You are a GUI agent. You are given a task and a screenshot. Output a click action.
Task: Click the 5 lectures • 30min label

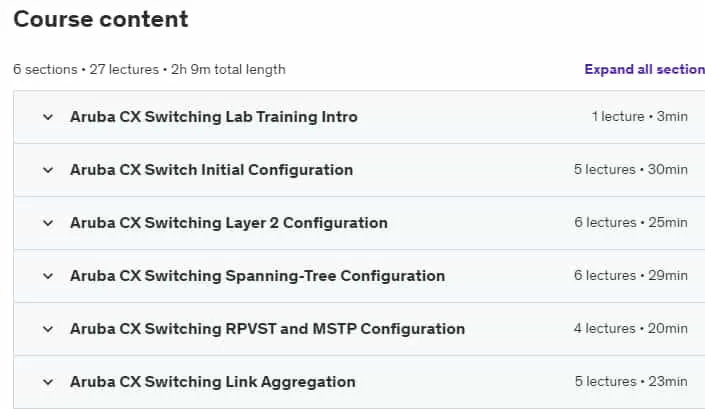point(630,169)
